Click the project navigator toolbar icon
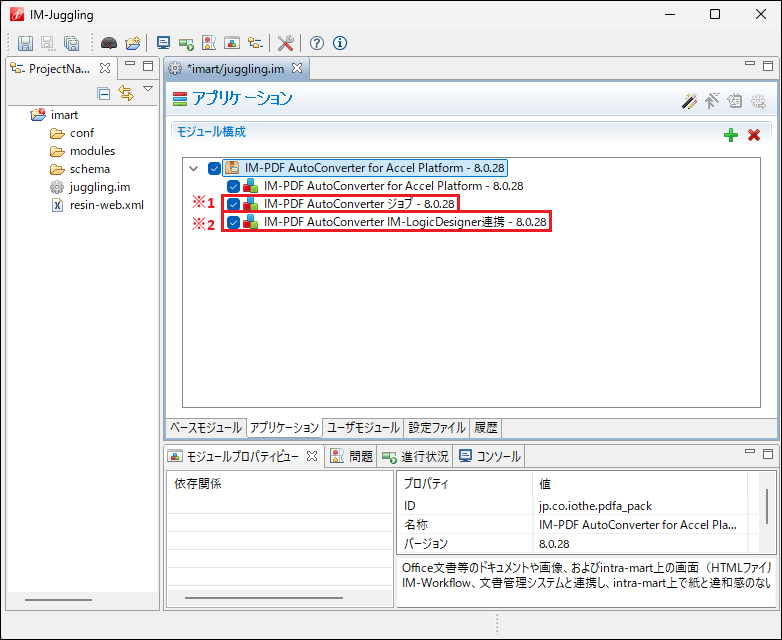The width and height of the screenshot is (782, 640). coord(255,43)
